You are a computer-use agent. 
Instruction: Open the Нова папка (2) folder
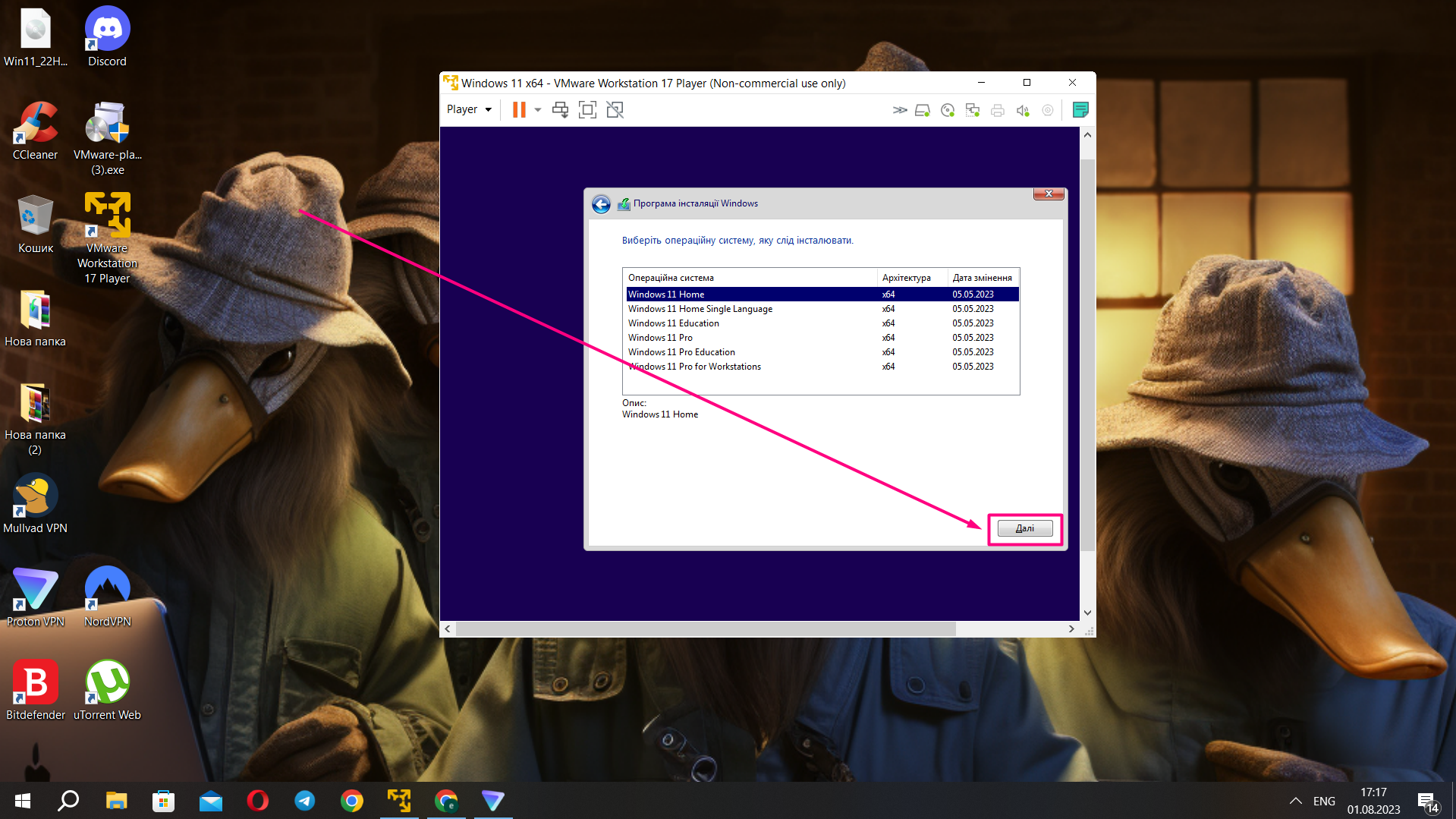35,419
